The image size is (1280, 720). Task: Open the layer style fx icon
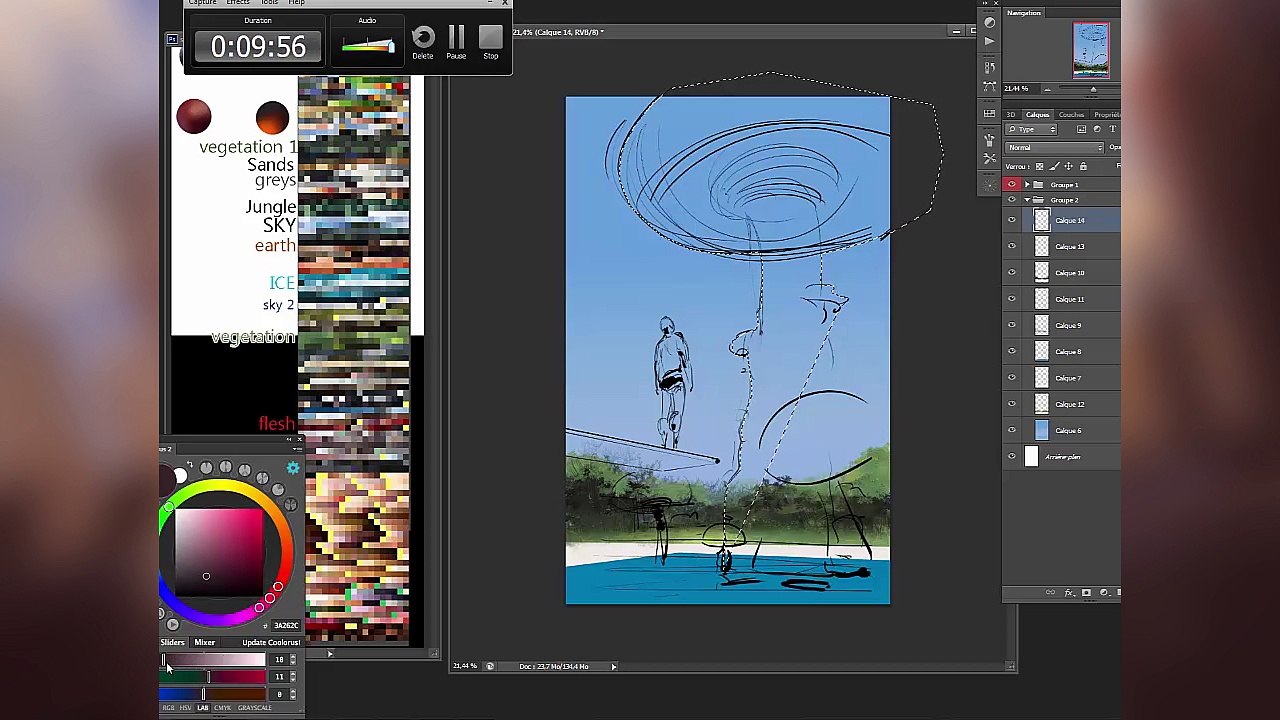[1068, 593]
